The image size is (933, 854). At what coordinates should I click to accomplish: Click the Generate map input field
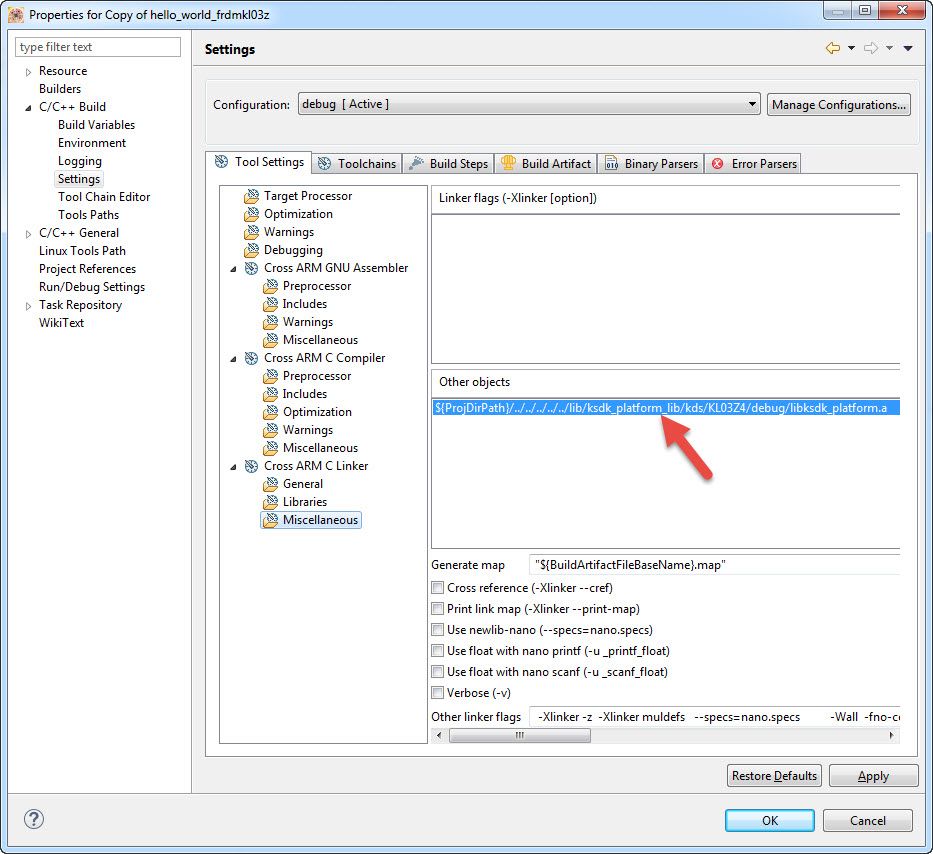click(x=714, y=565)
